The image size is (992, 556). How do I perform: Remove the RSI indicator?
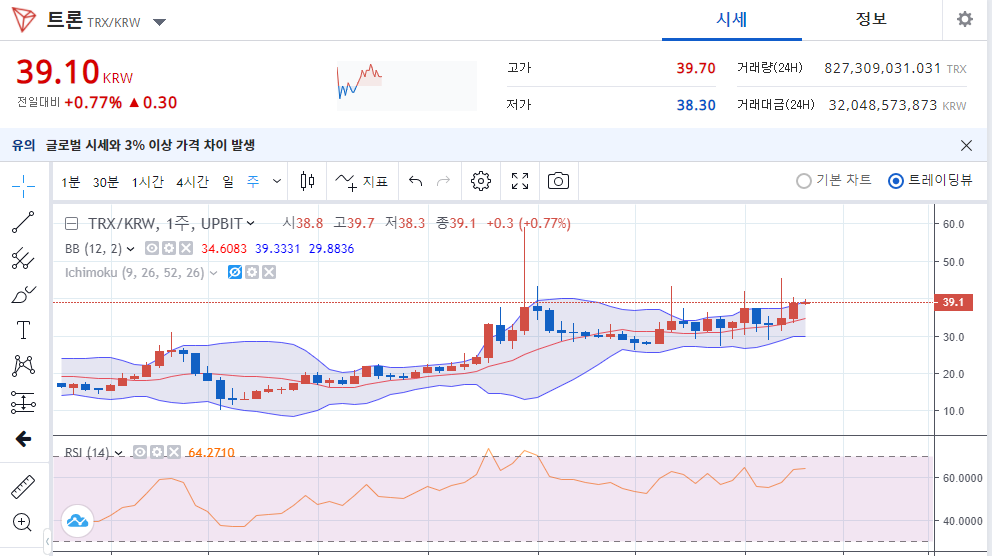[x=173, y=452]
